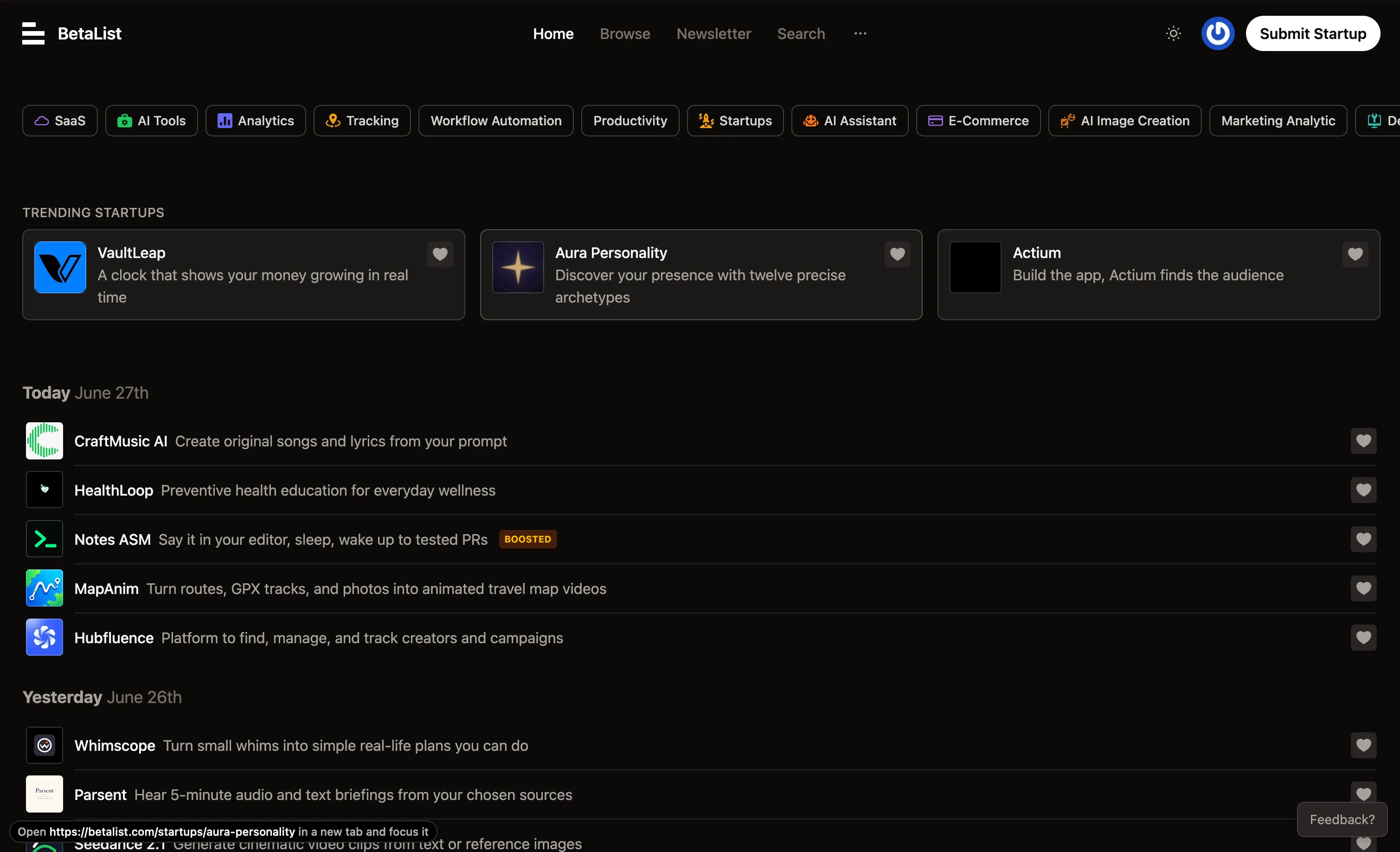Select the Marketing Analytic tag
The image size is (1400, 852).
(1278, 121)
